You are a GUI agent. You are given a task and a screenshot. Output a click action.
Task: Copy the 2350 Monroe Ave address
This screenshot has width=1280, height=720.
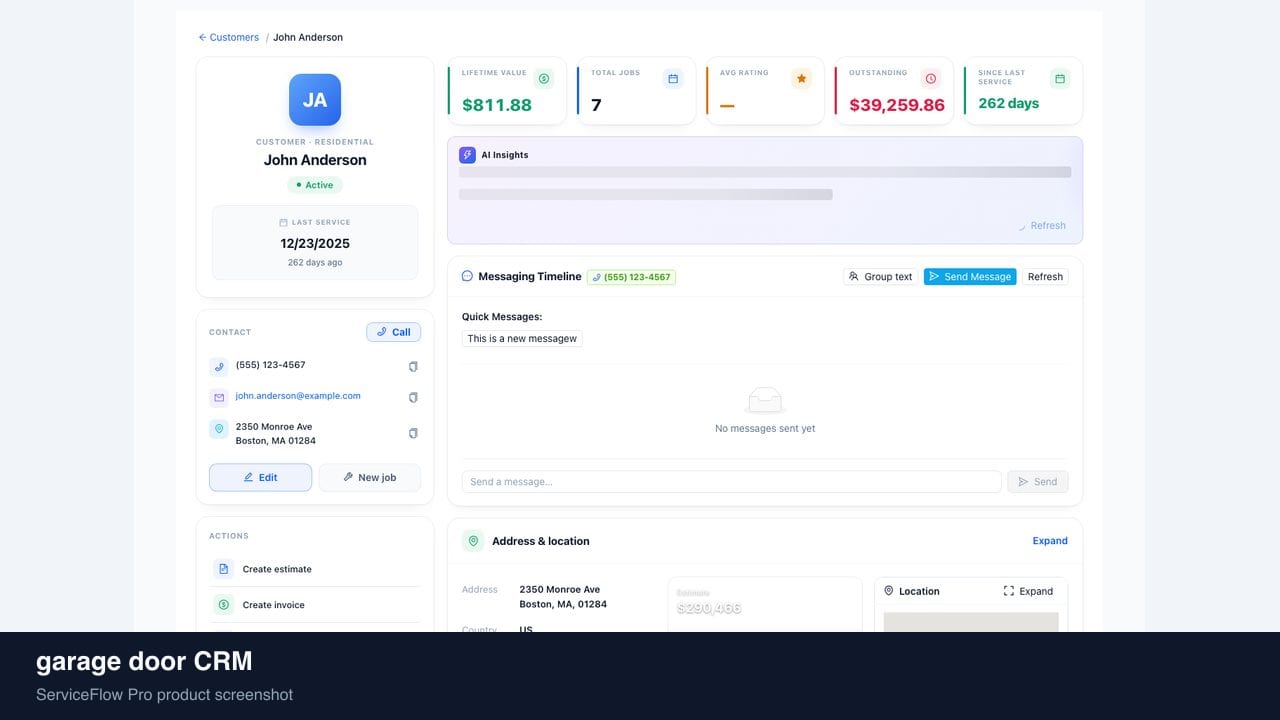tap(413, 434)
